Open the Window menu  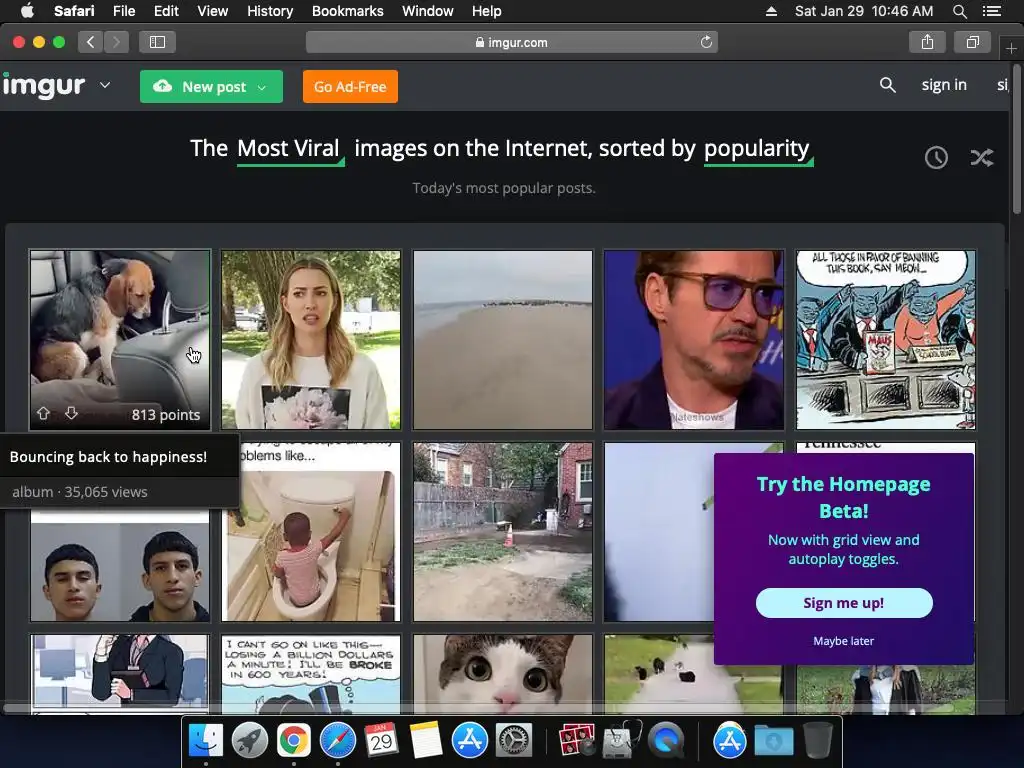tap(428, 11)
